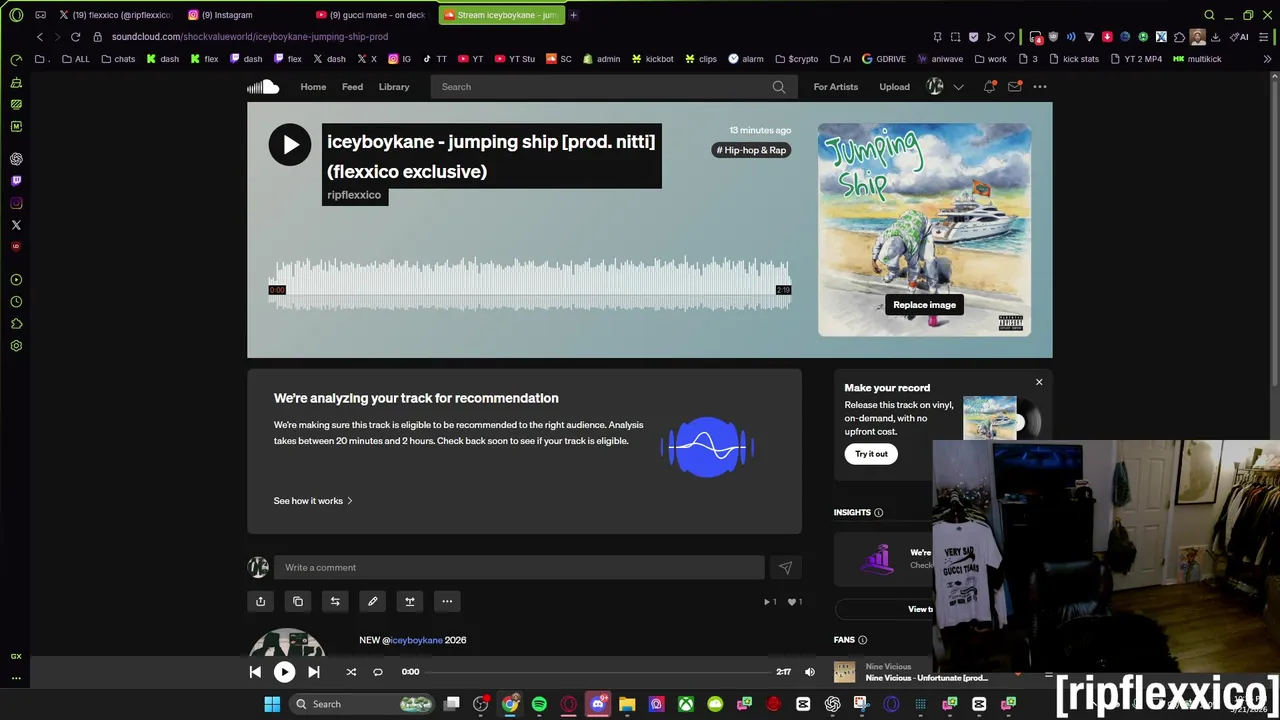Expand See how it works
1280x720 pixels.
tap(313, 501)
